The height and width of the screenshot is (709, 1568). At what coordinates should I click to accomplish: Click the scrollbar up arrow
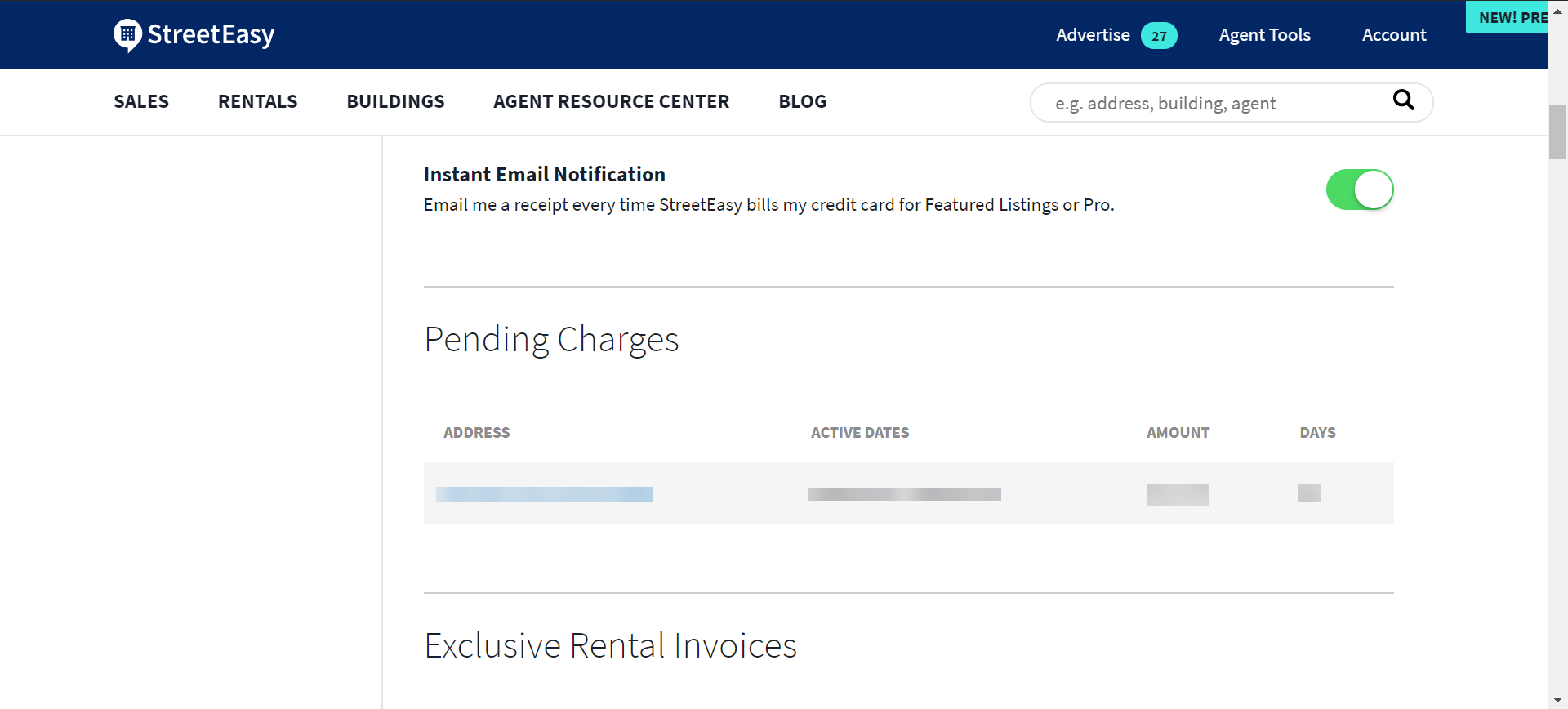point(1557,11)
